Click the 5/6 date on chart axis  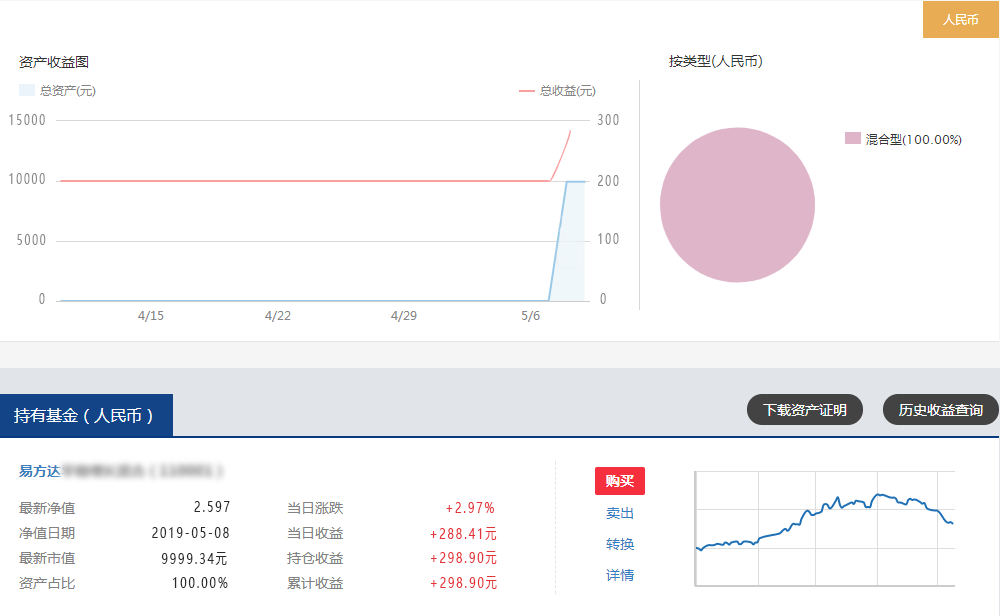pyautogui.click(x=530, y=315)
